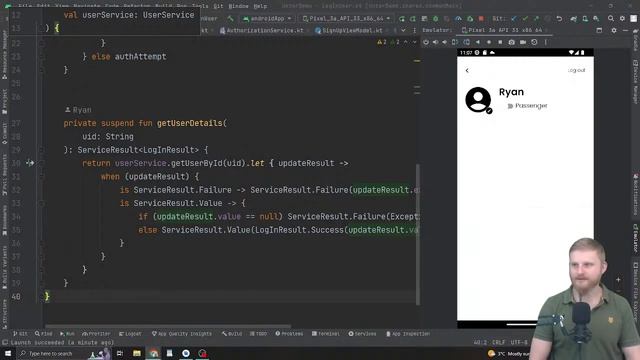
Task: Collapse the when block fold marker
Action: coord(42,176)
